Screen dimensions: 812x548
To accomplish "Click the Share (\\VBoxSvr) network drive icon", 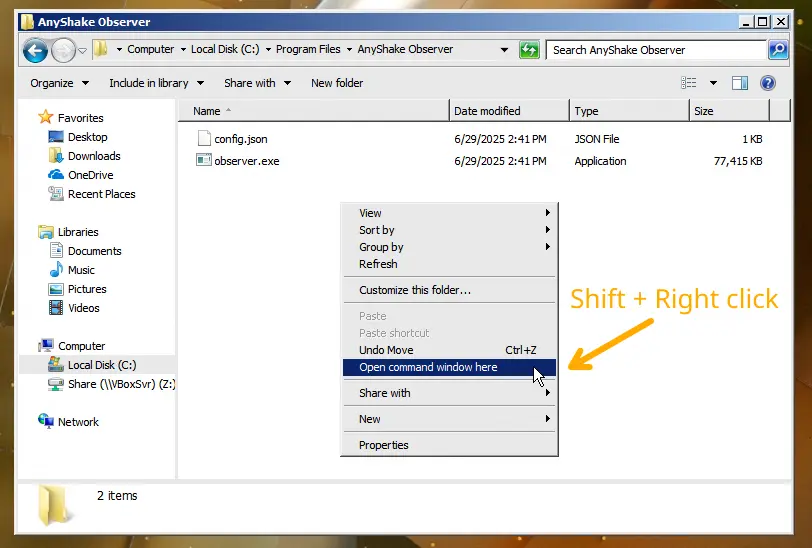I will point(55,384).
